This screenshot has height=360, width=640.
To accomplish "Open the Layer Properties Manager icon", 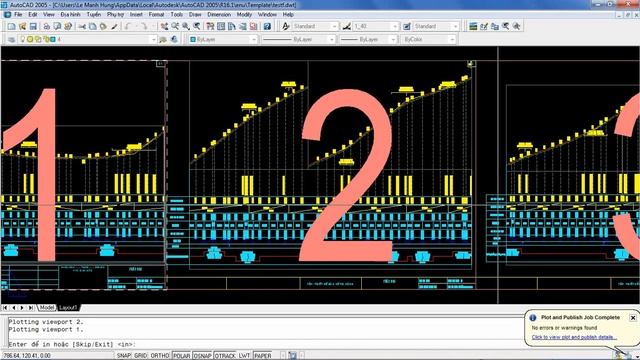I will (11, 39).
